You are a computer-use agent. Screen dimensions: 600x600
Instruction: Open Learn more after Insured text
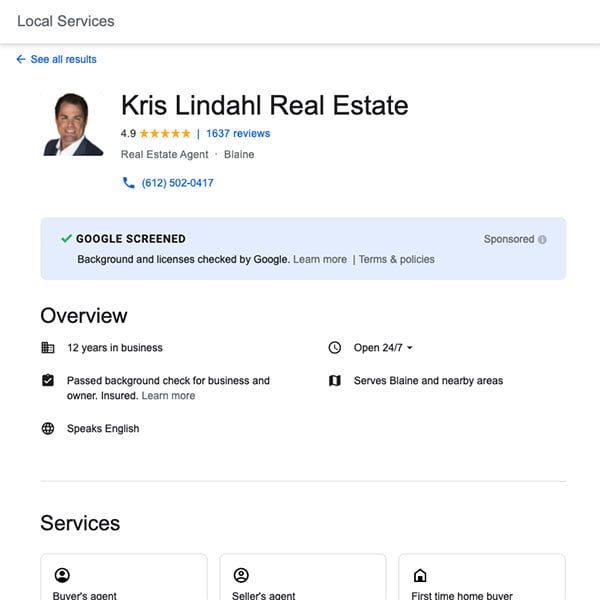click(x=168, y=396)
